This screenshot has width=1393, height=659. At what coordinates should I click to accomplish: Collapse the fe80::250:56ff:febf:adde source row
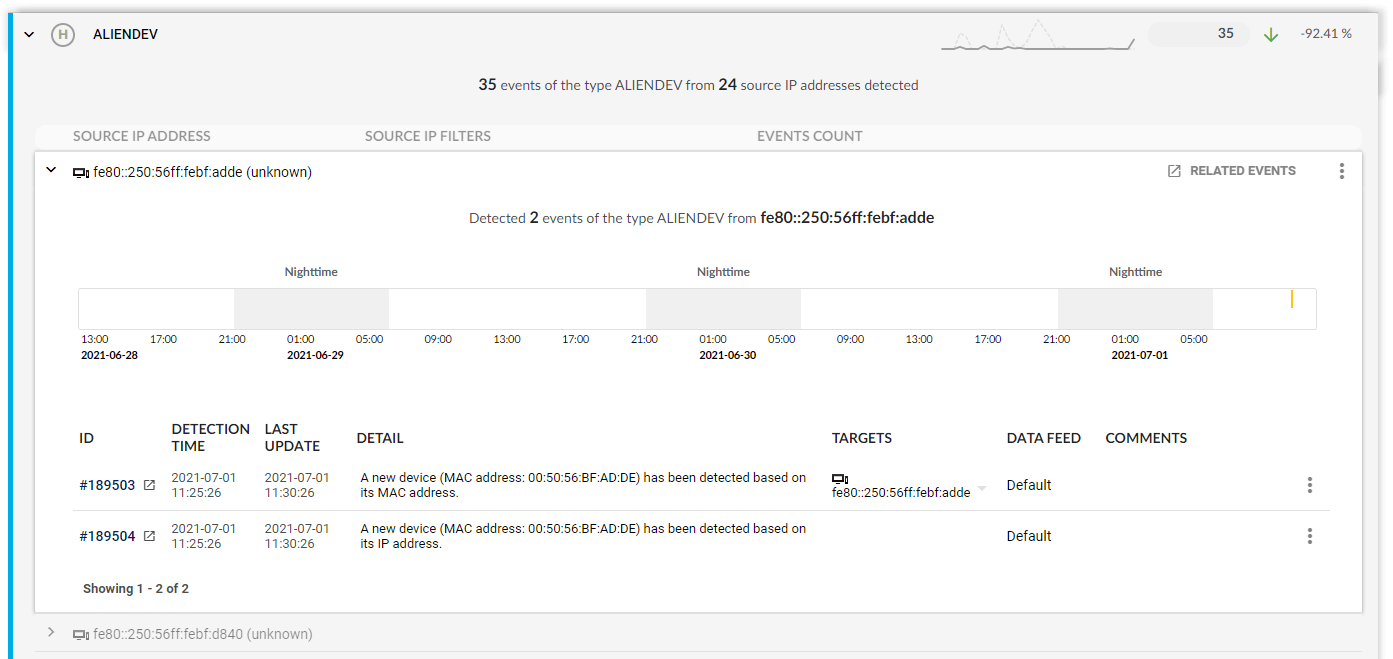point(51,171)
